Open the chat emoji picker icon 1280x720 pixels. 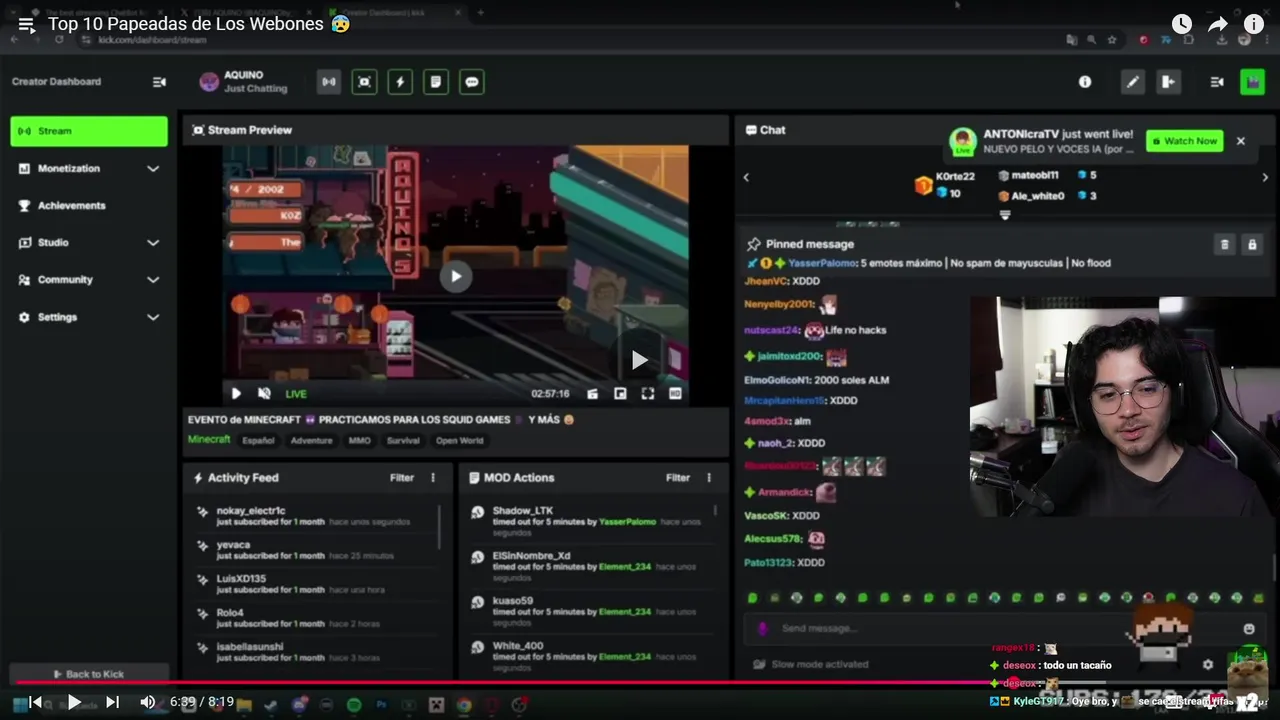[x=1249, y=629]
